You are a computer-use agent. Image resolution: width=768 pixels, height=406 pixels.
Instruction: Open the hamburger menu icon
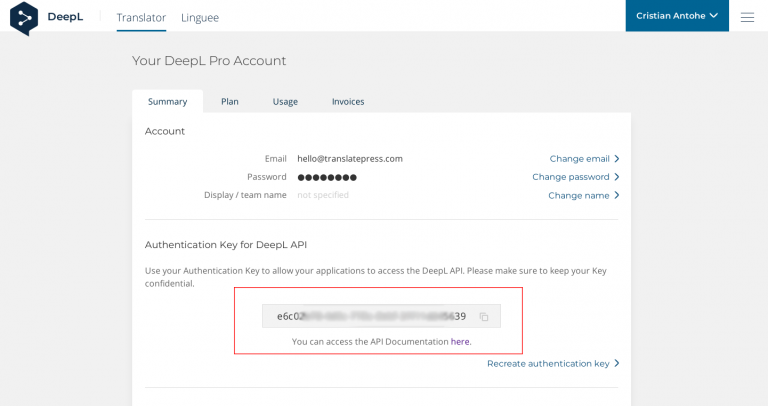747,17
